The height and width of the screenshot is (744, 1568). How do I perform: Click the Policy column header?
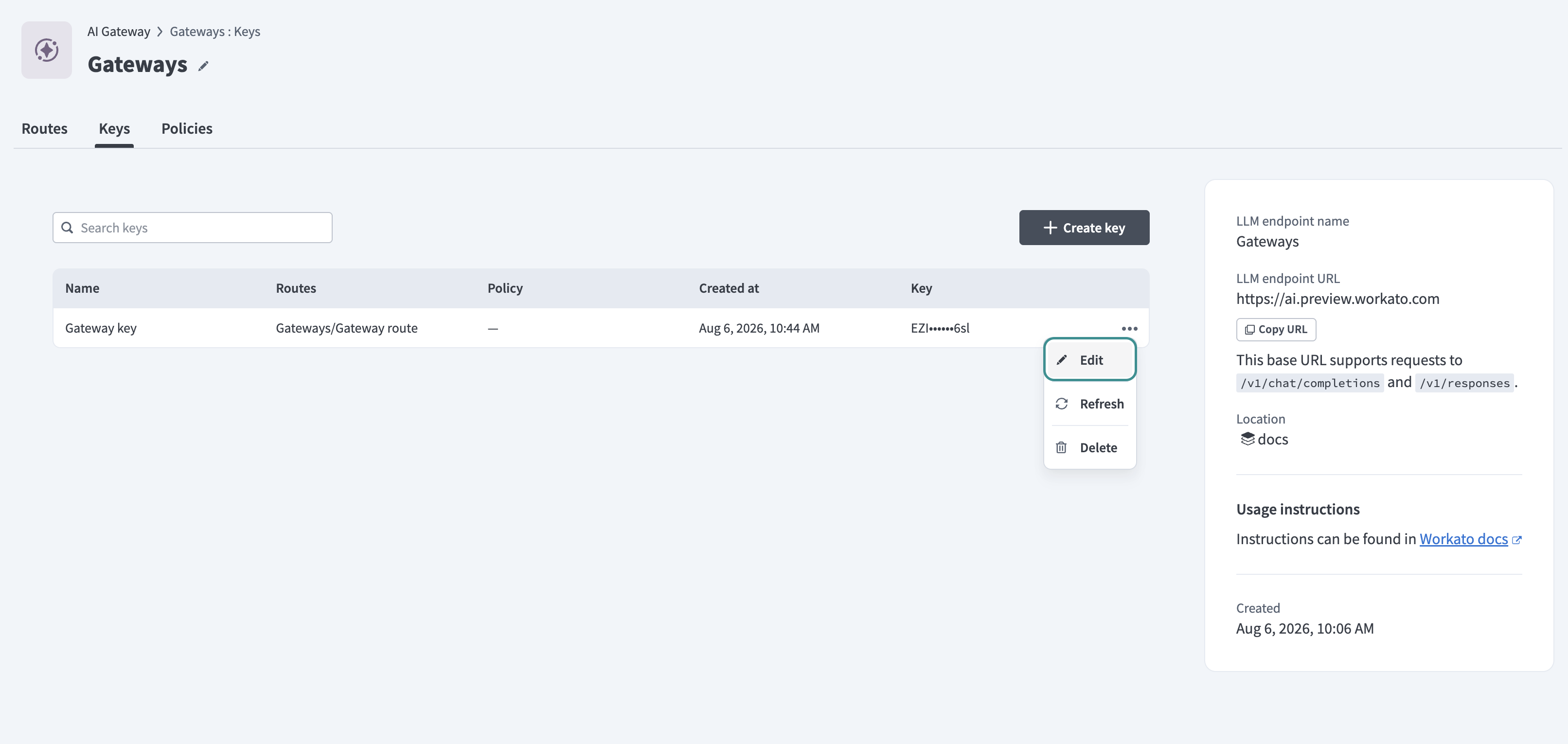[505, 288]
